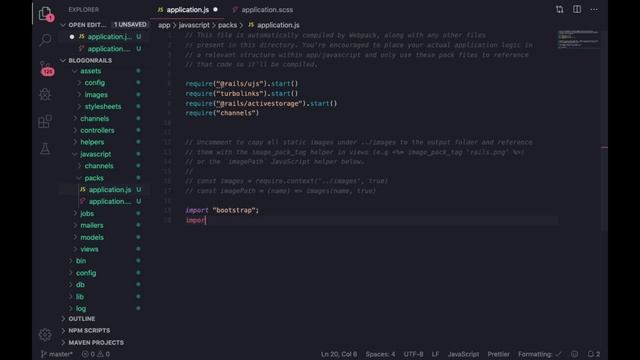Viewport: 640px width, 360px height.
Task: Change the JavaScript language mode
Action: click(463, 354)
